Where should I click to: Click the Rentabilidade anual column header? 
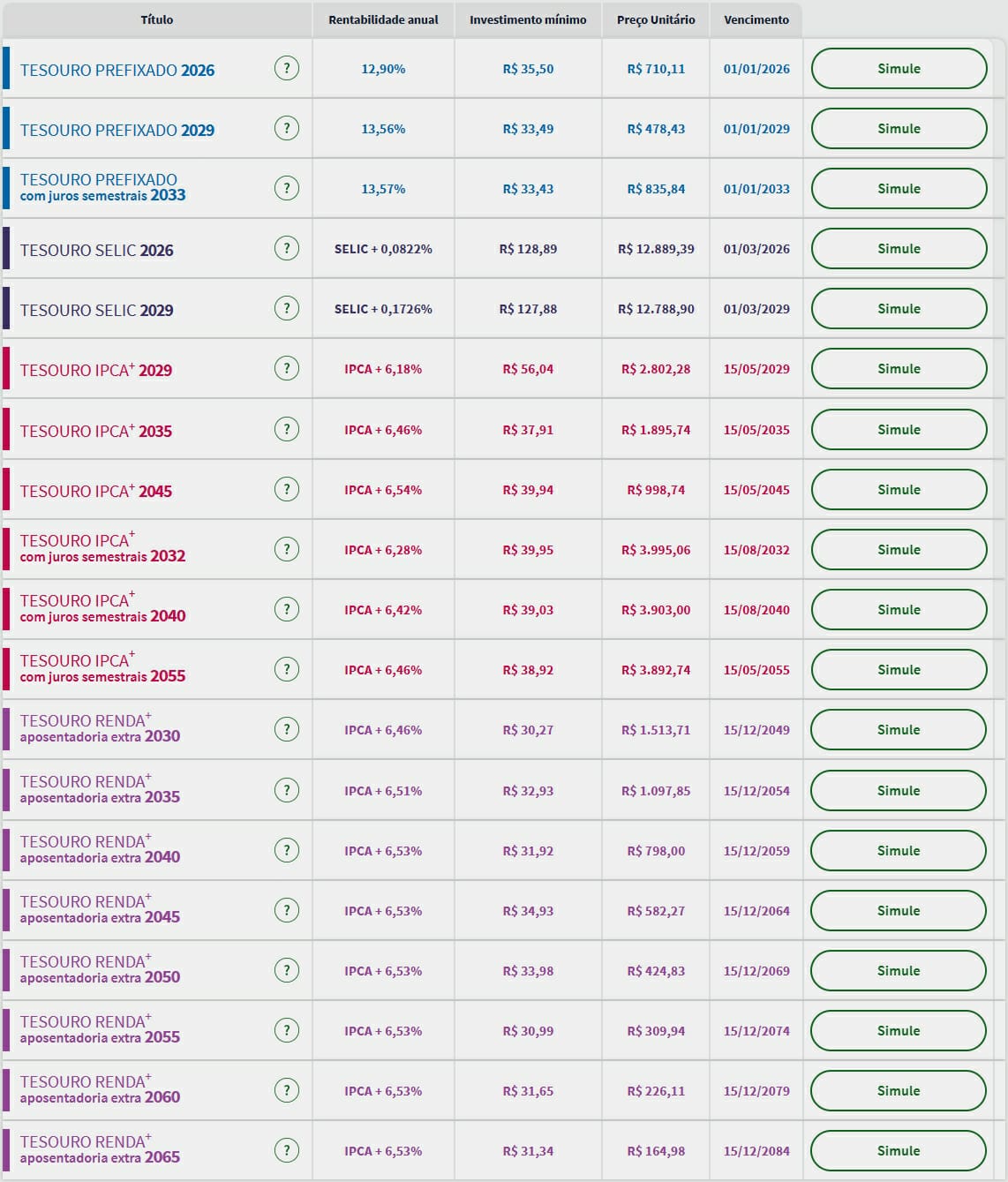tap(383, 19)
